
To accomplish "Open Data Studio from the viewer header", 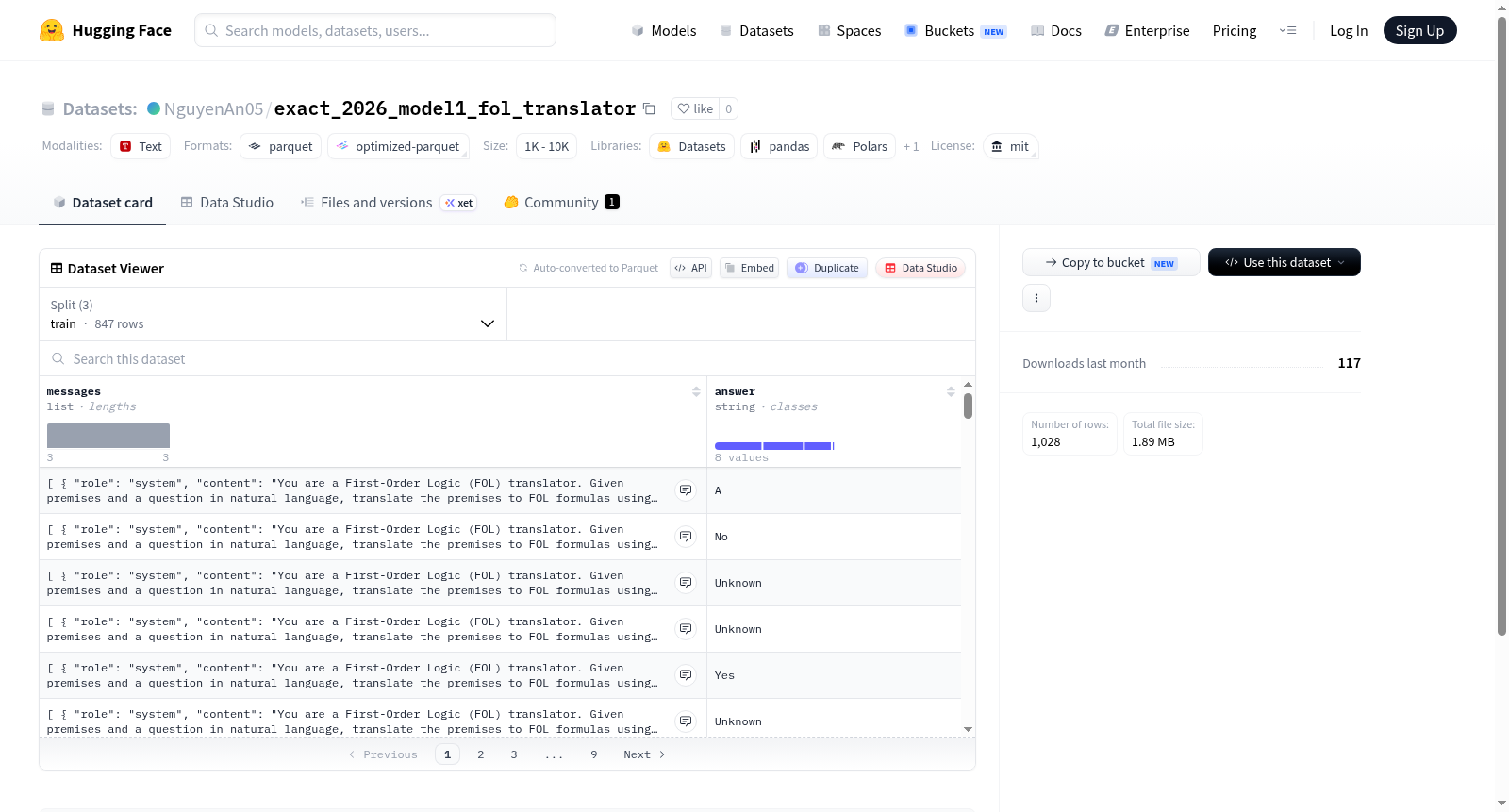I will 920,268.
